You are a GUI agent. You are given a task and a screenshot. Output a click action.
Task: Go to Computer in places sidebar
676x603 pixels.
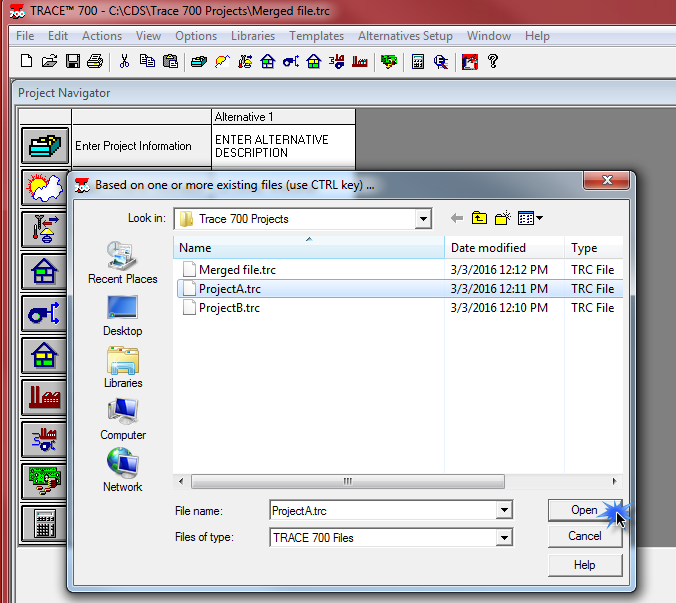click(x=123, y=419)
